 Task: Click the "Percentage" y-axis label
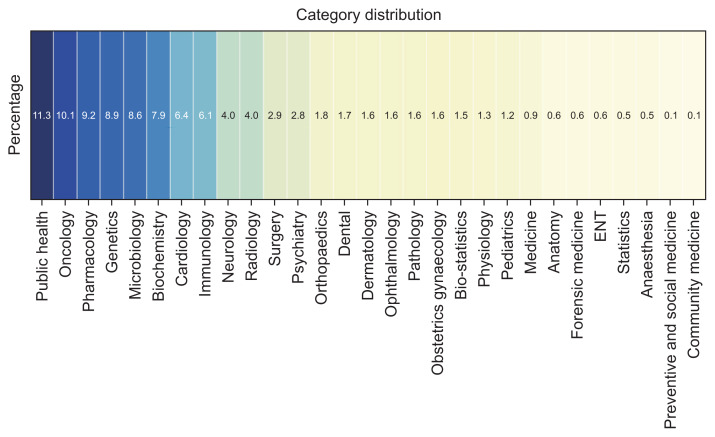pyautogui.click(x=15, y=116)
